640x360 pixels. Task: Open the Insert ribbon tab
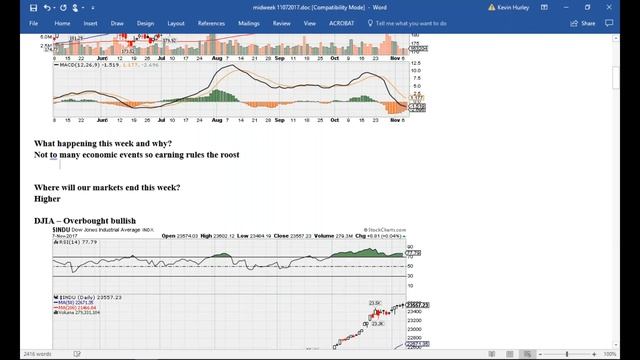90,23
